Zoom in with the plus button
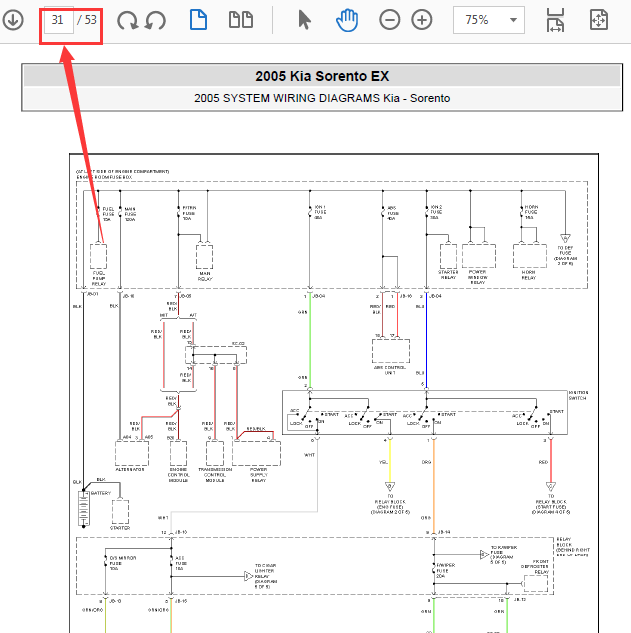 [422, 20]
